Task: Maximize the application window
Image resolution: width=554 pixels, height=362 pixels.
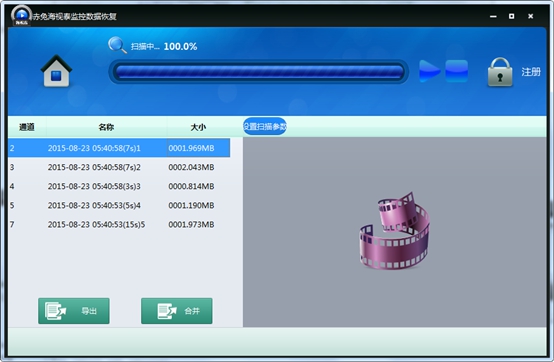Action: (511, 16)
